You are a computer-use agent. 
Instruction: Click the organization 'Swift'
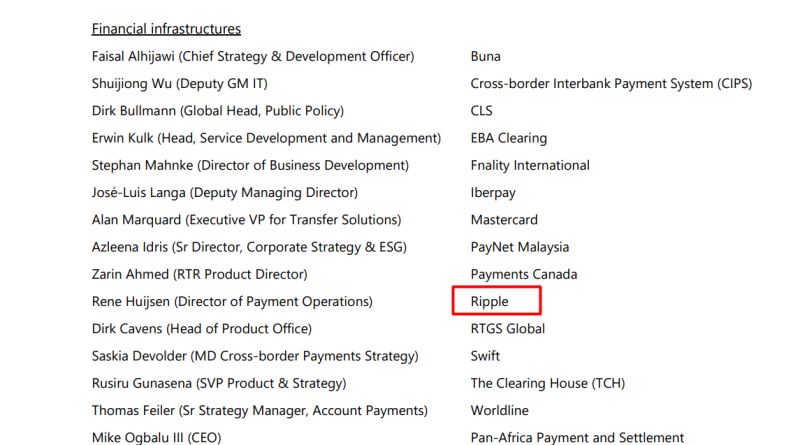click(x=485, y=356)
